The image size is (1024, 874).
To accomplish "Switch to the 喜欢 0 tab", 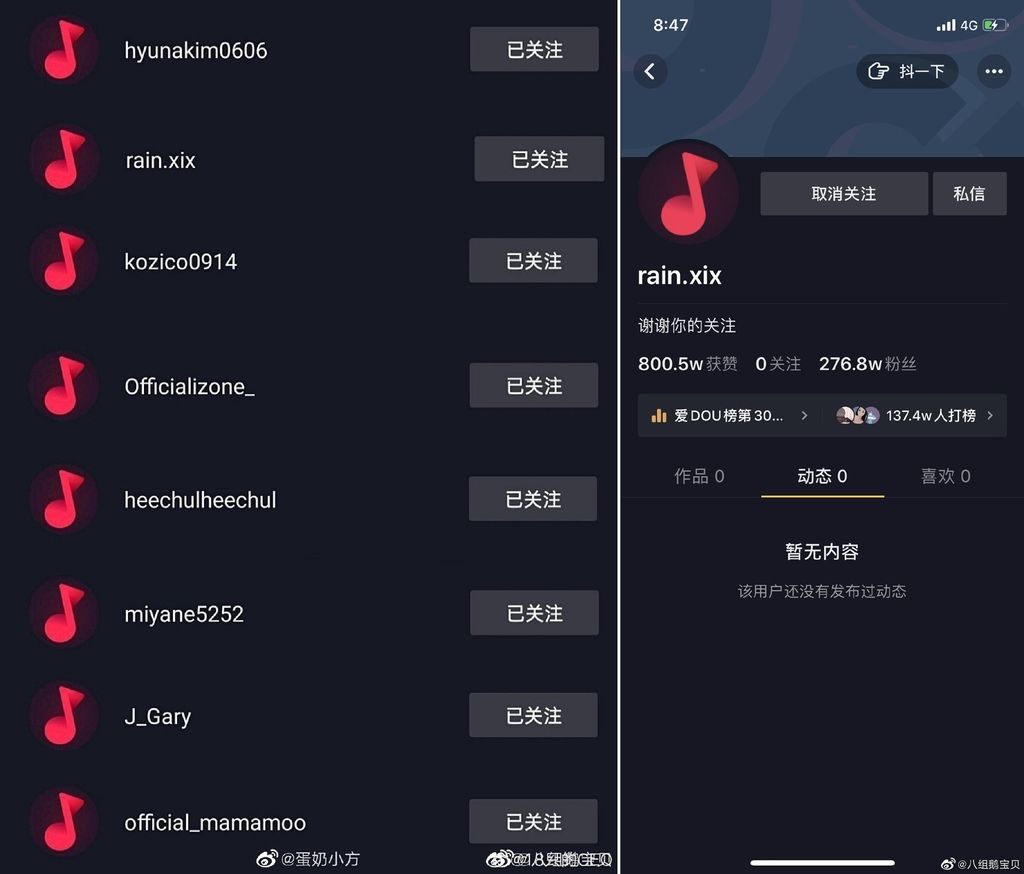I will pyautogui.click(x=945, y=476).
